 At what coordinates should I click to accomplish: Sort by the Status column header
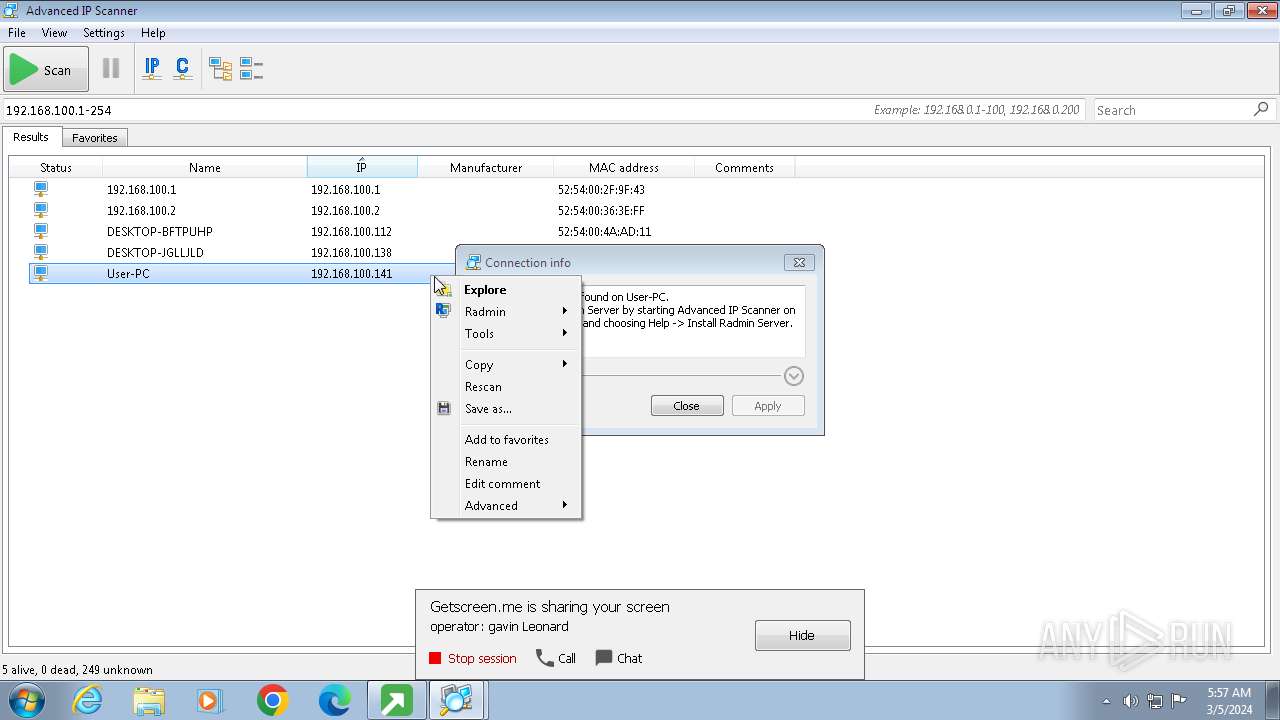click(56, 167)
